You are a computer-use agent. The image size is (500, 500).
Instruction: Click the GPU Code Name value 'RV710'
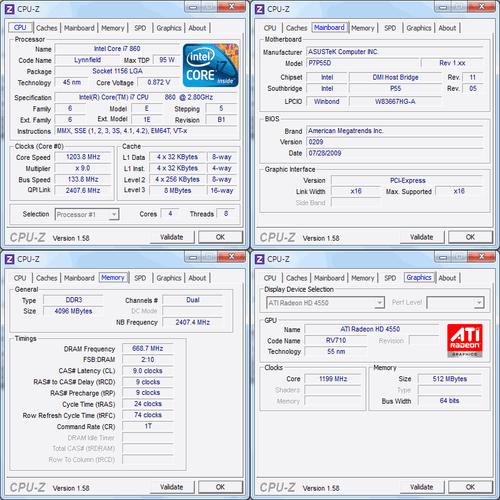[336, 340]
